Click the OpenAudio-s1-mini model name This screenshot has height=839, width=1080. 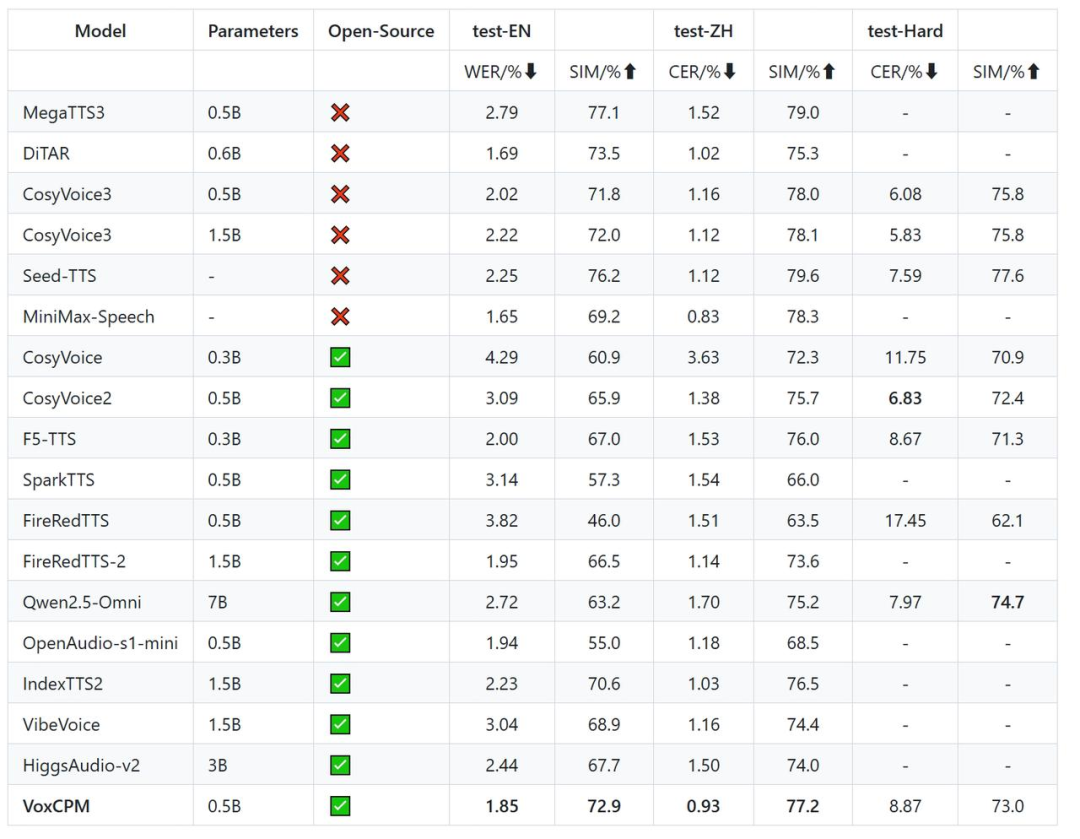100,643
